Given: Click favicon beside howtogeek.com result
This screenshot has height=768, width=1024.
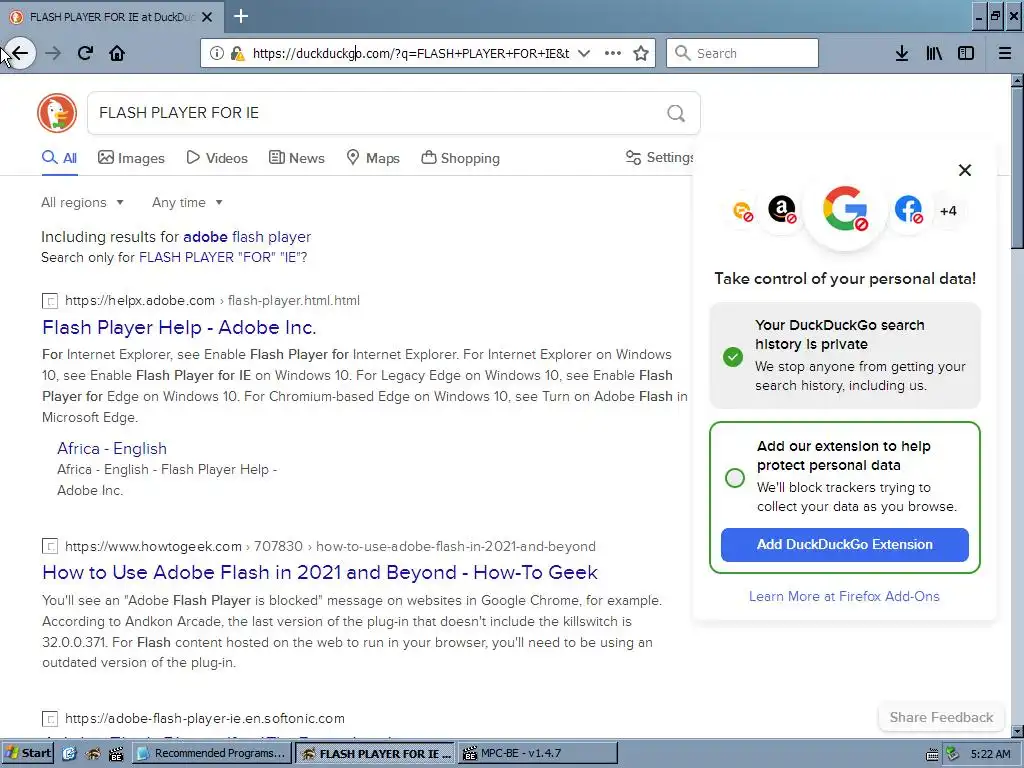Looking at the screenshot, I should coord(50,546).
